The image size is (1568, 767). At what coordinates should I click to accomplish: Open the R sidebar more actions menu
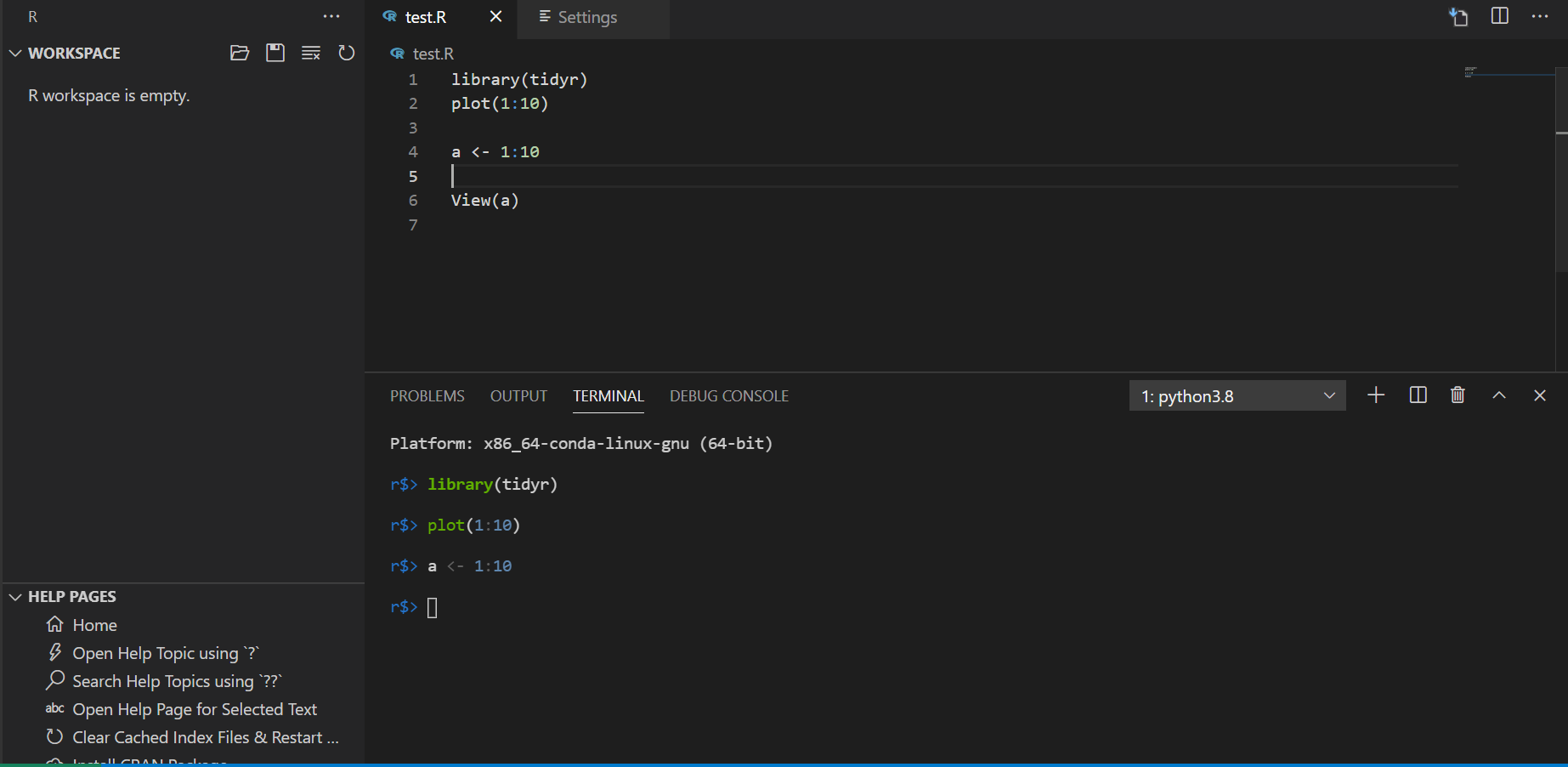[331, 17]
